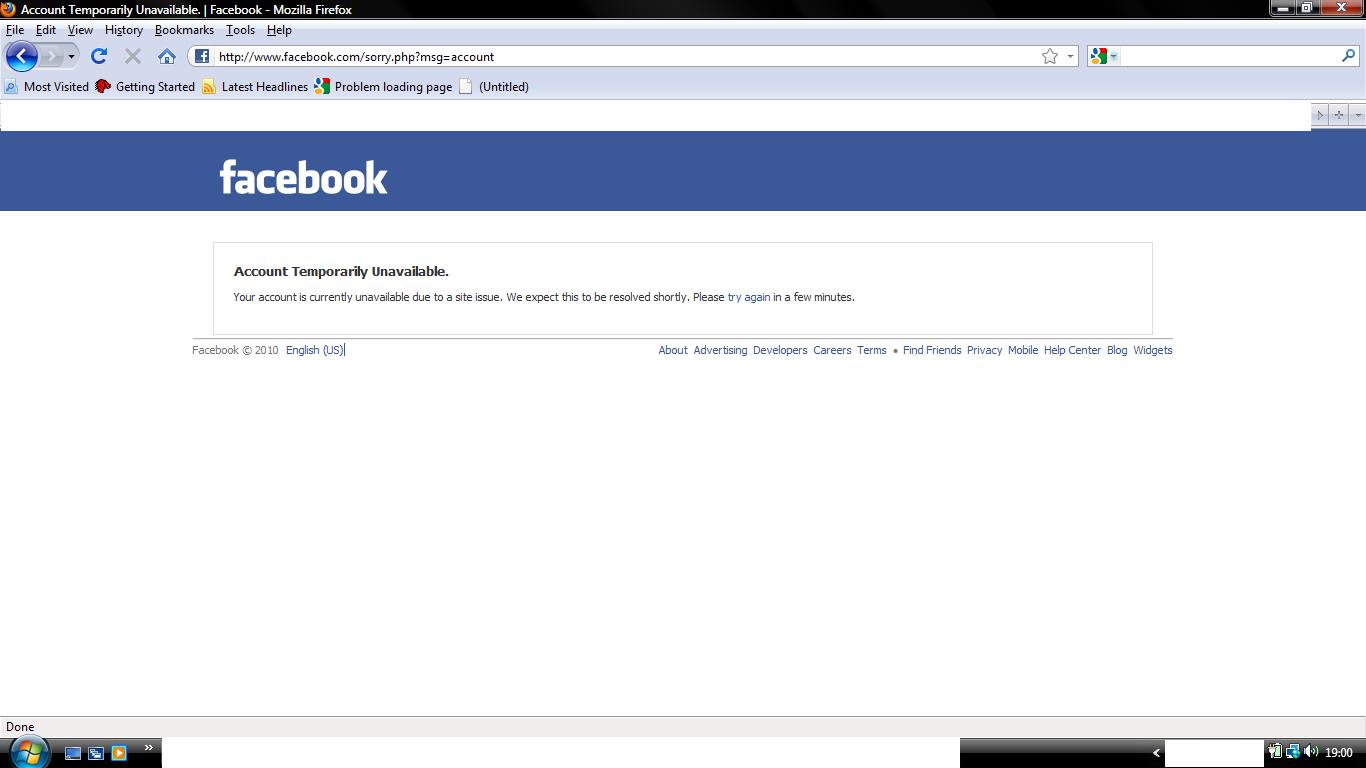Go to the Home page icon
The width and height of the screenshot is (1366, 768).
point(167,57)
